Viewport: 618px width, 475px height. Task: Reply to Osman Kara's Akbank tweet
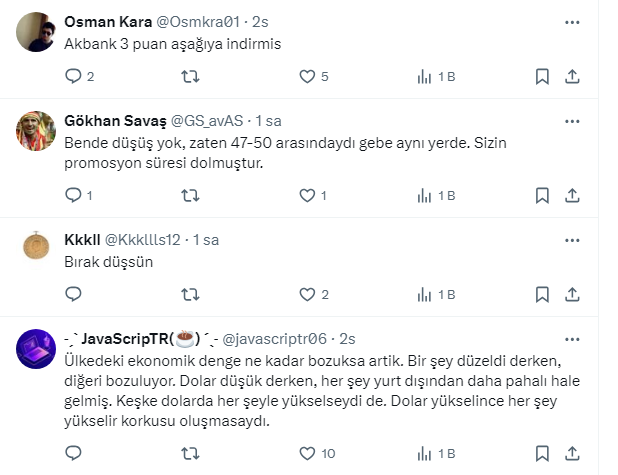tap(73, 76)
